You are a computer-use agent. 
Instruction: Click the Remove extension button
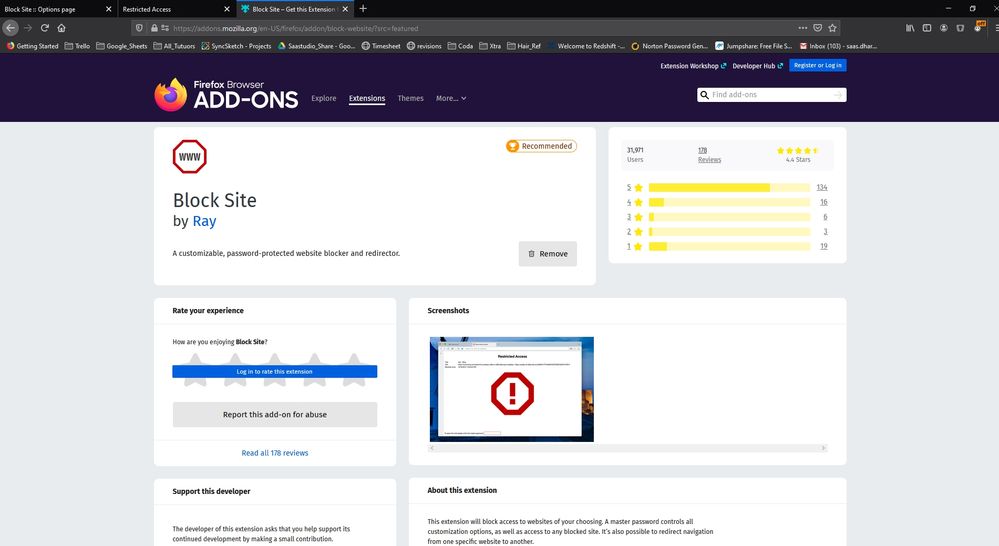pos(547,254)
